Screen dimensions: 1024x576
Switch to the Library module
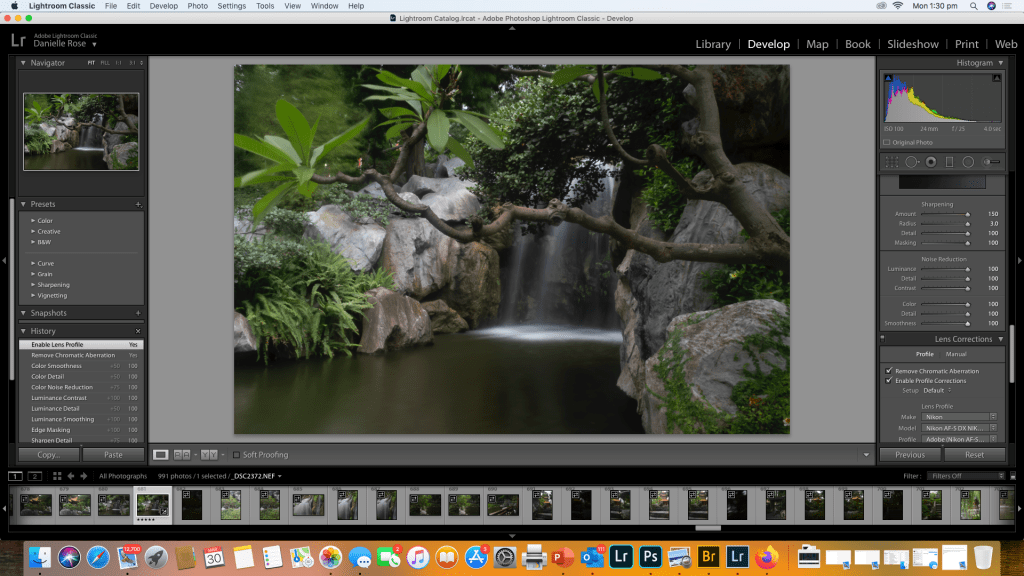[712, 44]
